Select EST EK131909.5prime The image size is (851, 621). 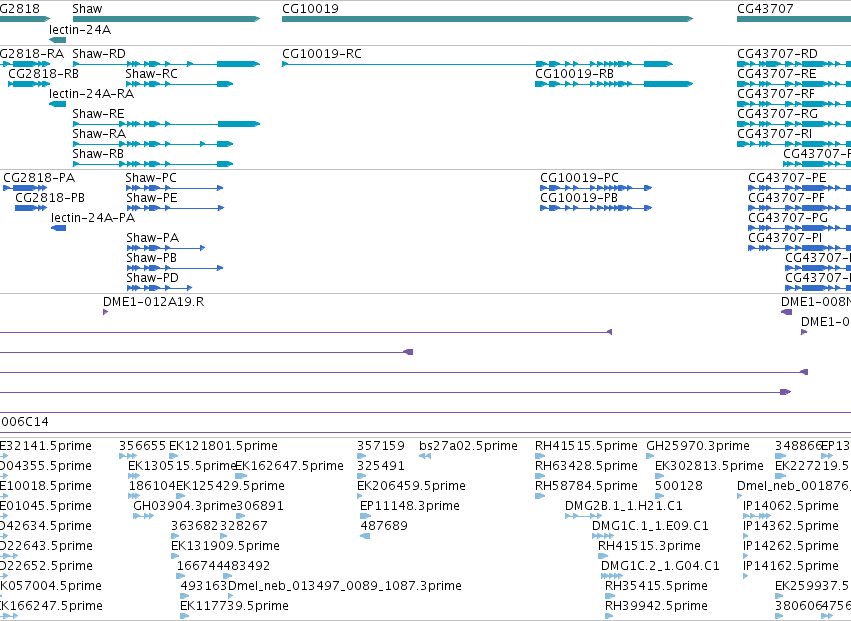[225, 546]
